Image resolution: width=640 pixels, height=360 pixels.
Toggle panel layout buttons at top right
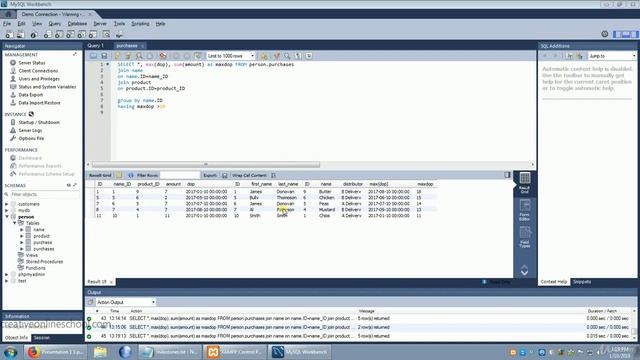coord(625,34)
